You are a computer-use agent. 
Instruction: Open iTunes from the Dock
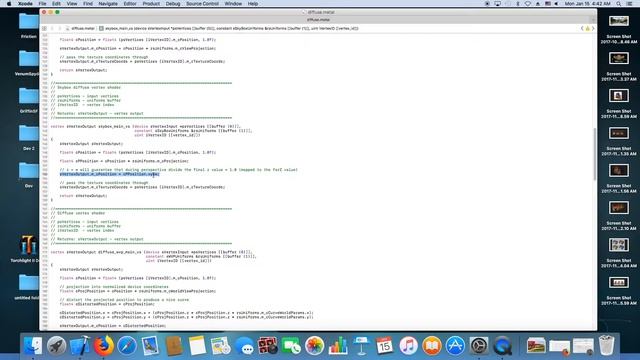(408, 345)
